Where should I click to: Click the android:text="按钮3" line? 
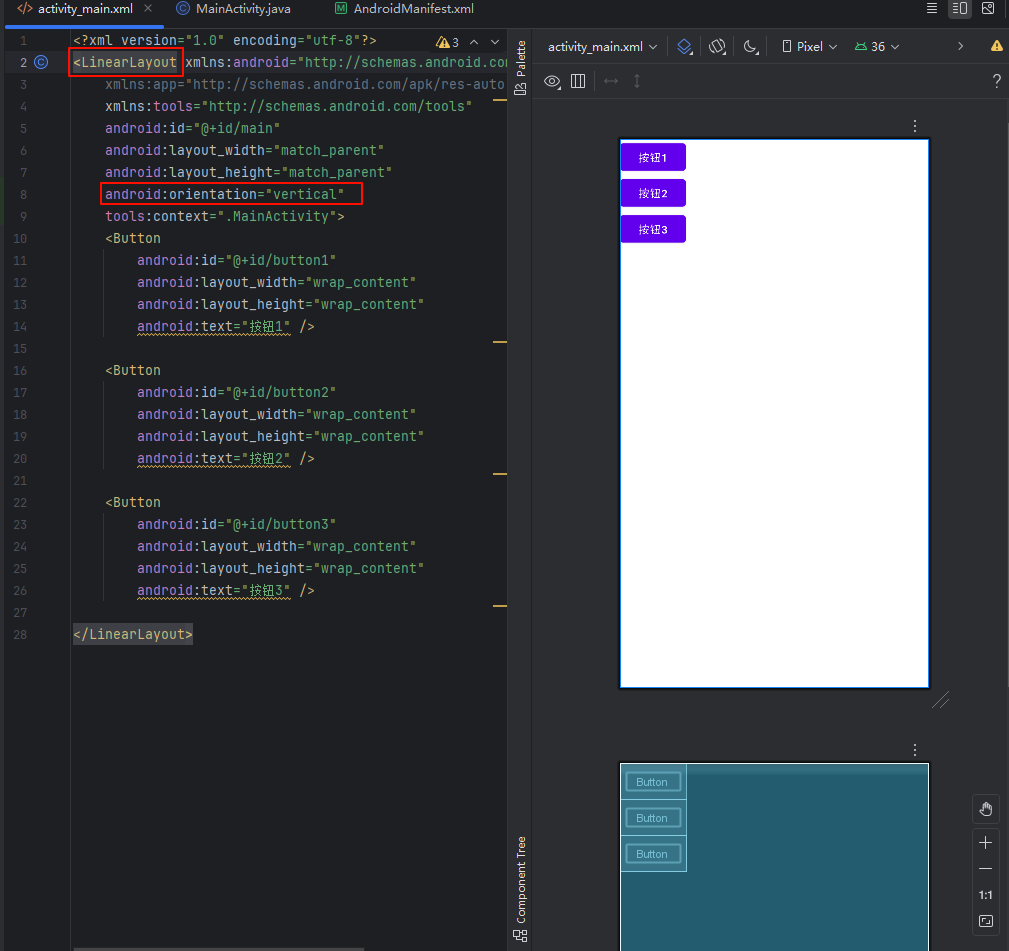click(225, 591)
